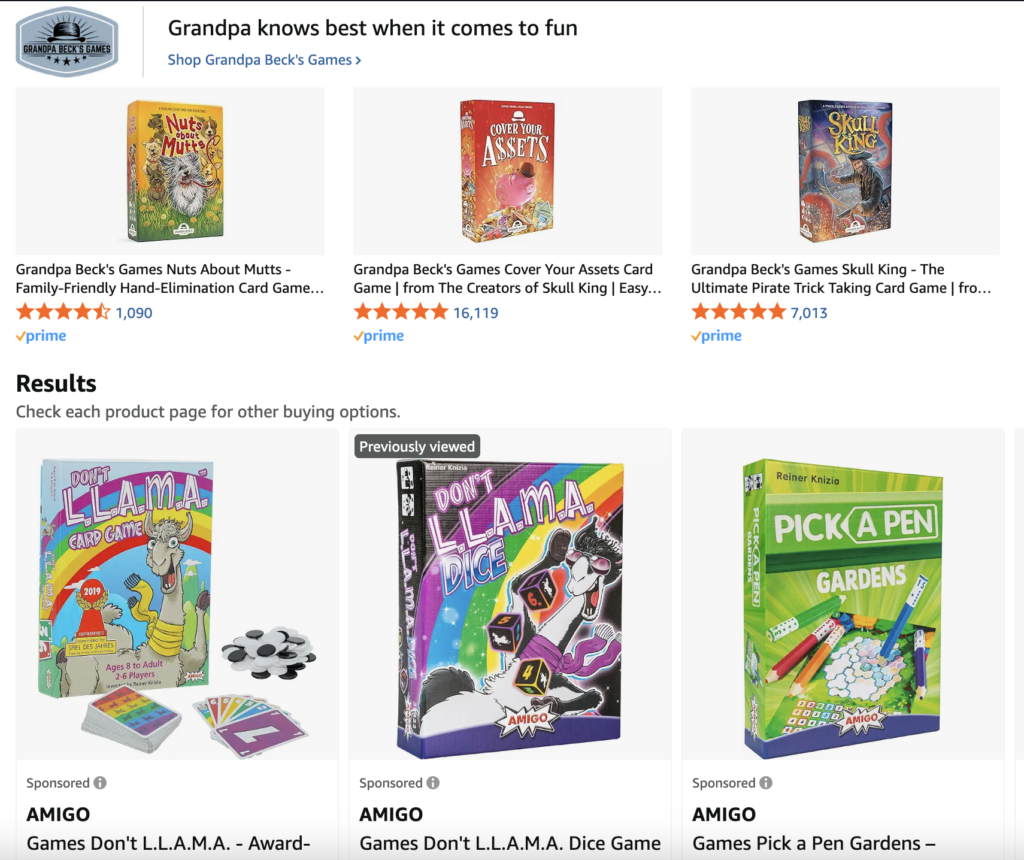Open 1,090 reviews for Nuts About Mutts
The width and height of the screenshot is (1024, 860).
134,313
